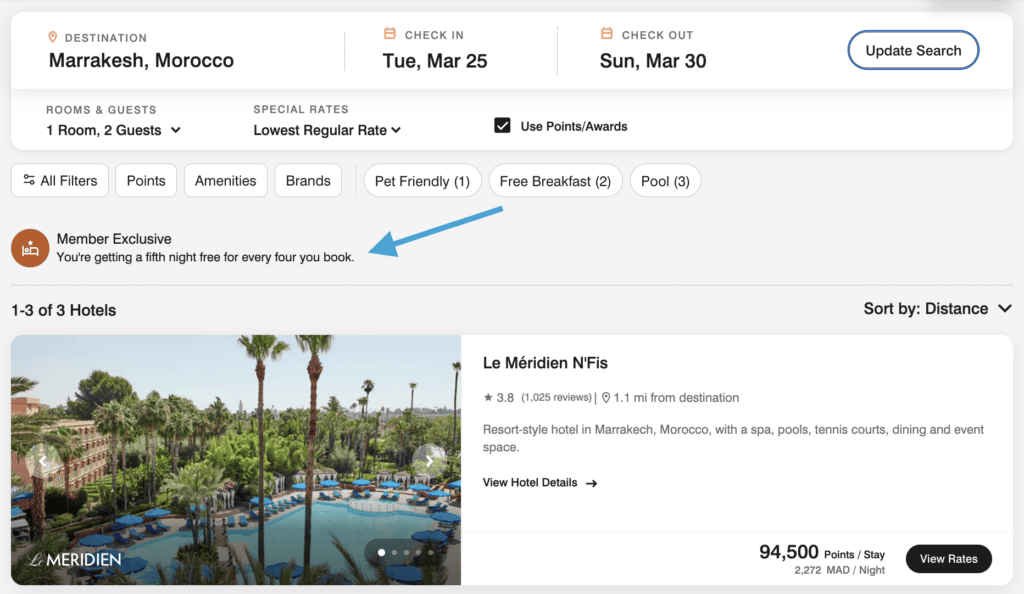Expand the 1 Room, 2 Guests dropdown
The width and height of the screenshot is (1024, 594).
point(113,130)
